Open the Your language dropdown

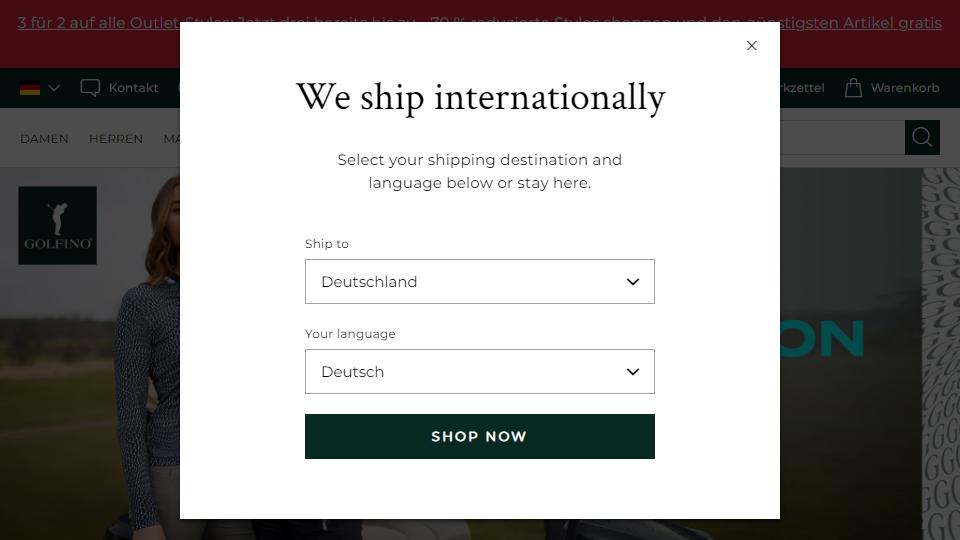(479, 372)
